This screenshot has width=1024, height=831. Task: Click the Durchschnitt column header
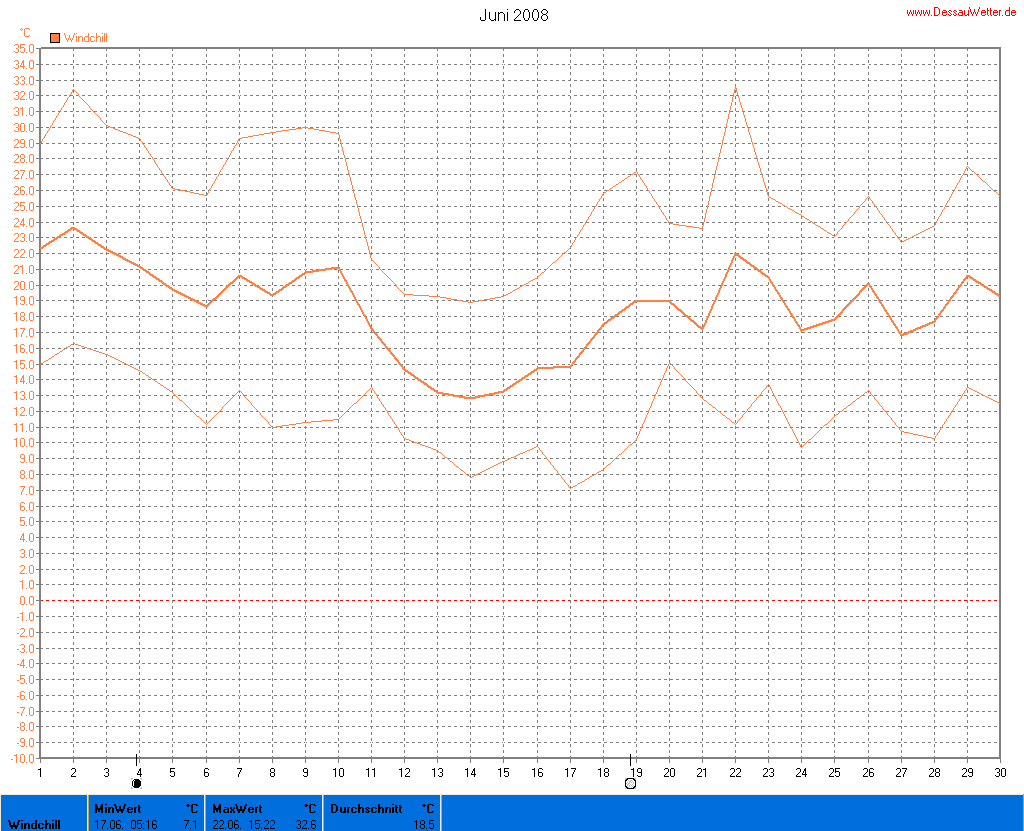(x=366, y=808)
